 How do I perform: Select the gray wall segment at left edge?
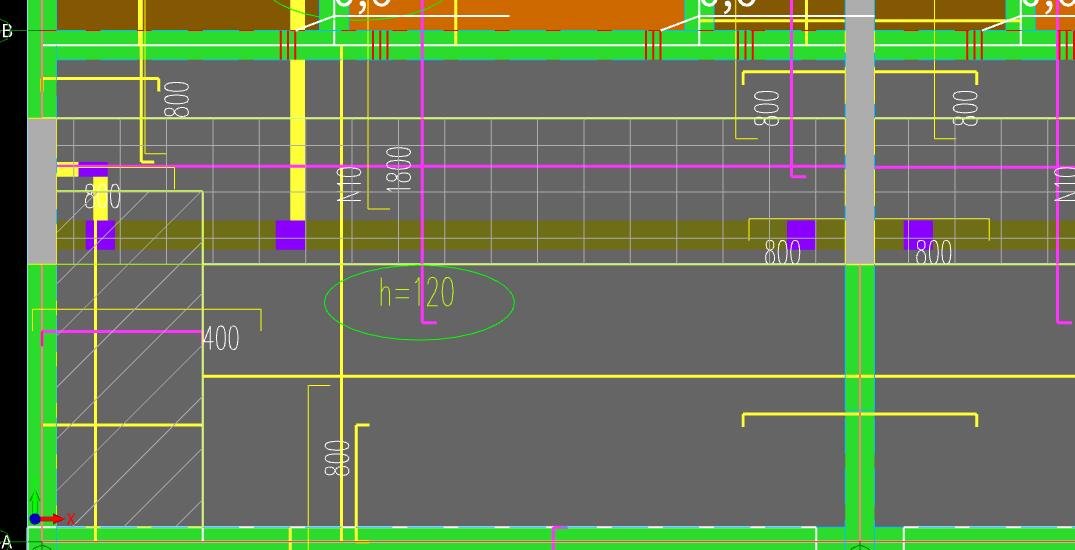(x=42, y=191)
